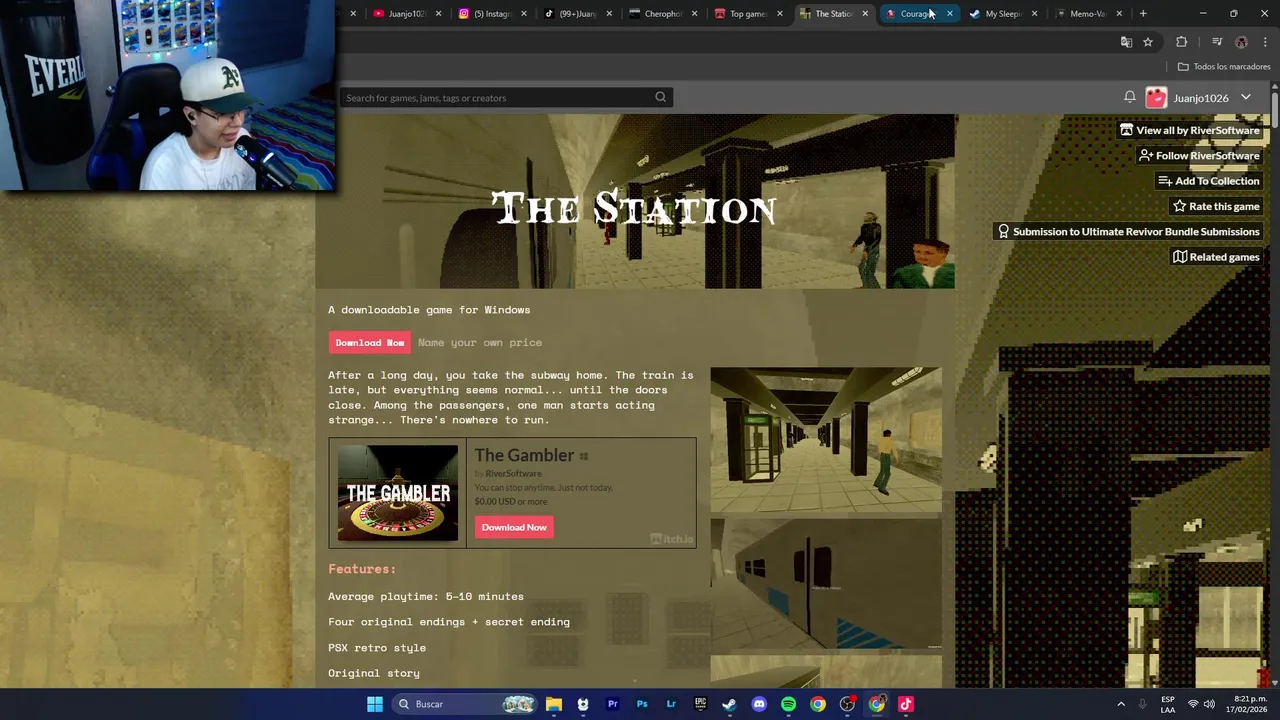Open a new browser tab with plus button
1280x720 pixels.
[1143, 13]
